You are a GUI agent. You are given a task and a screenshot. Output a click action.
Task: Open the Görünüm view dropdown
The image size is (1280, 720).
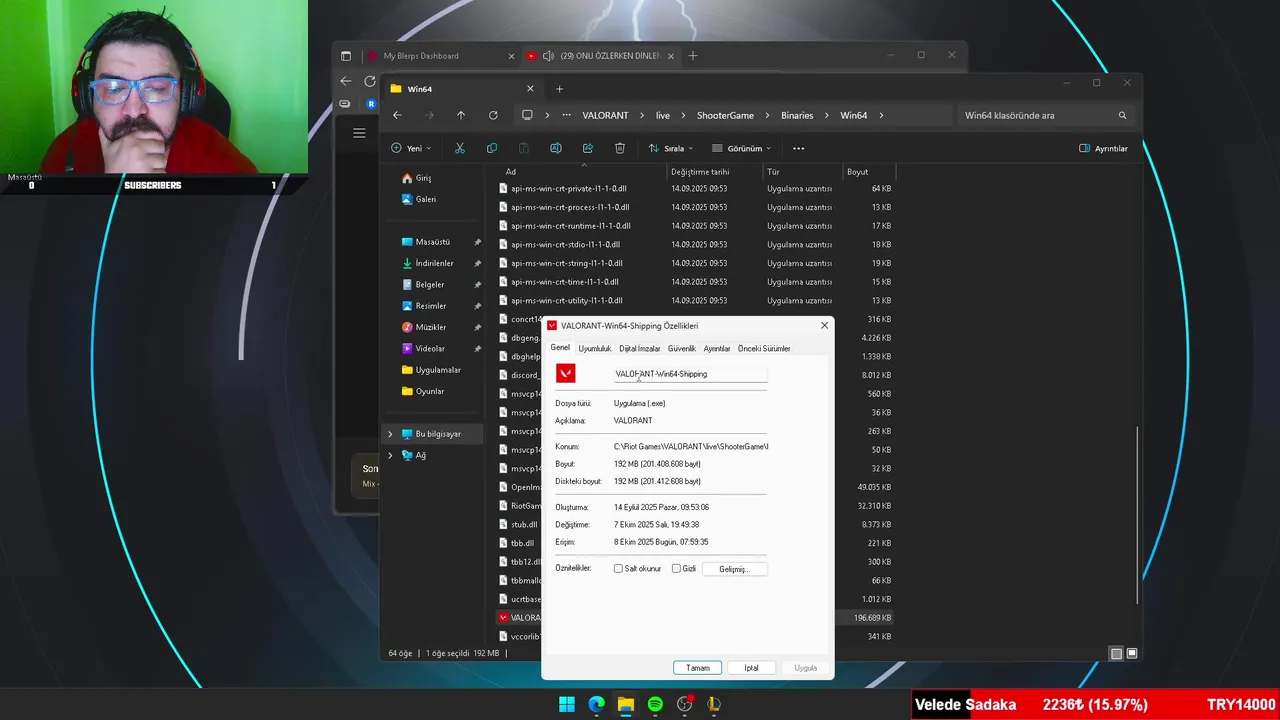741,148
